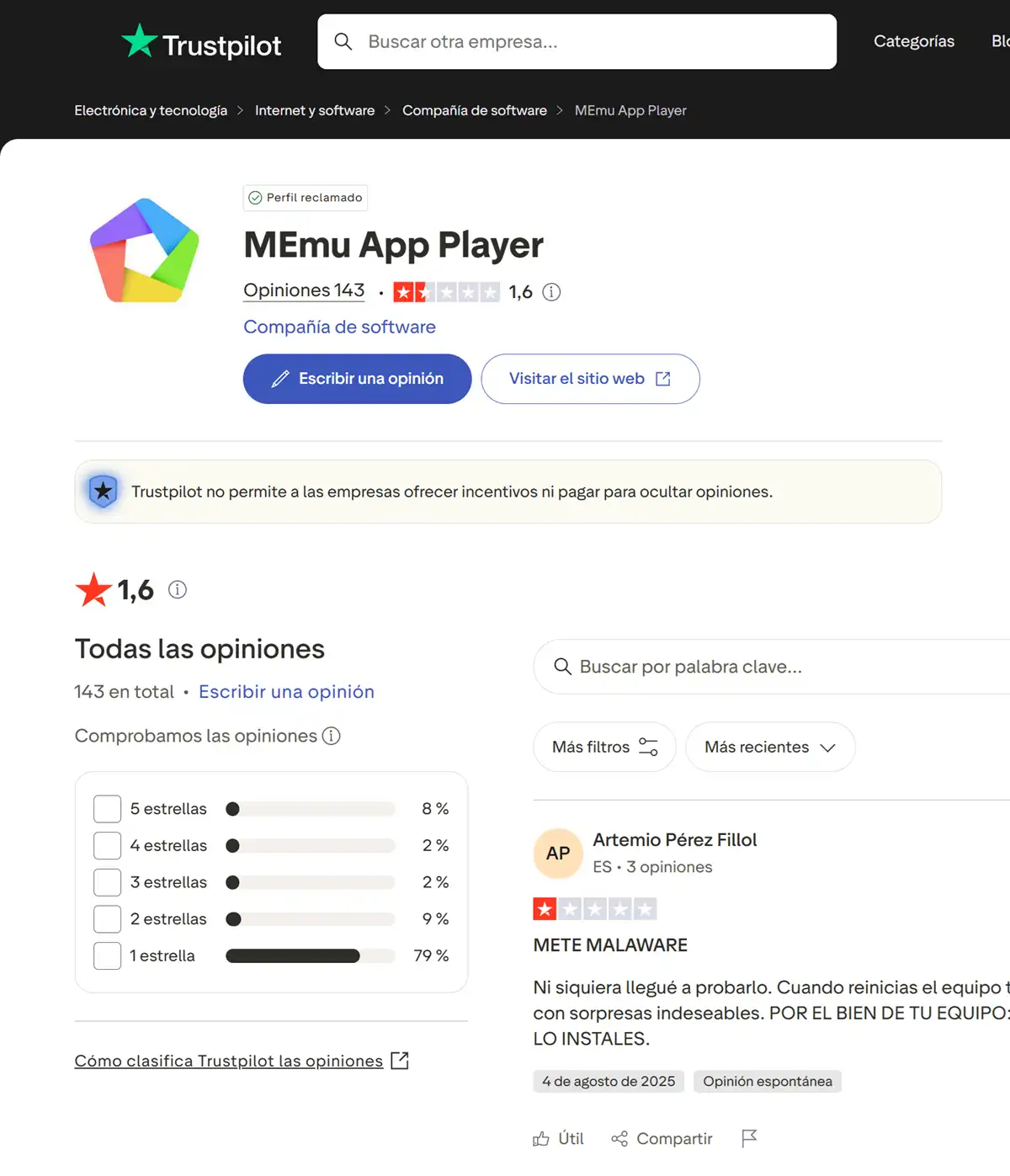Open Visitar el sitio web
This screenshot has height=1176, width=1010.
[589, 379]
